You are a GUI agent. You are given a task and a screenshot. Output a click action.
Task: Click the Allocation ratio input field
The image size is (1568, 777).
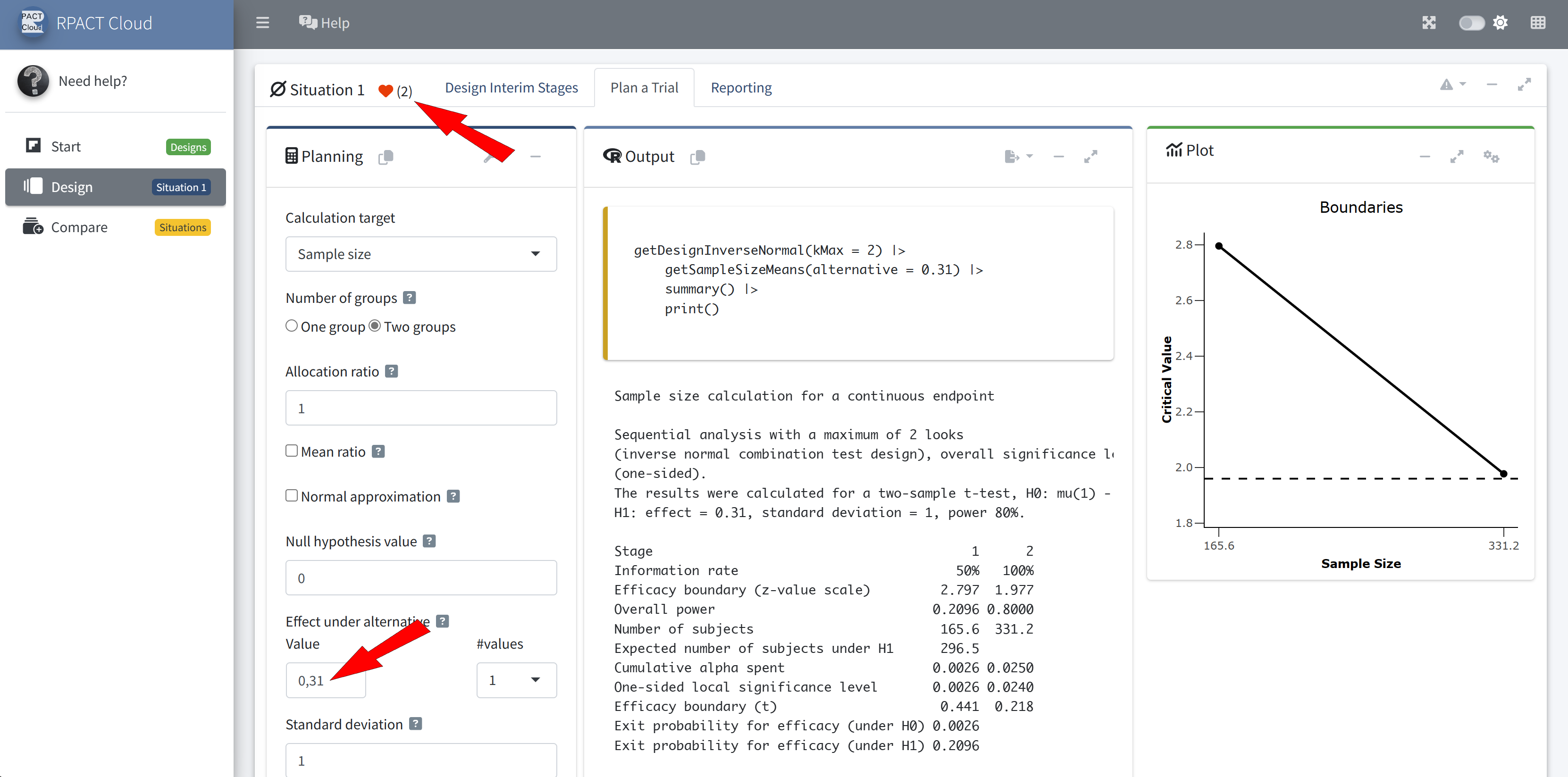(x=420, y=408)
